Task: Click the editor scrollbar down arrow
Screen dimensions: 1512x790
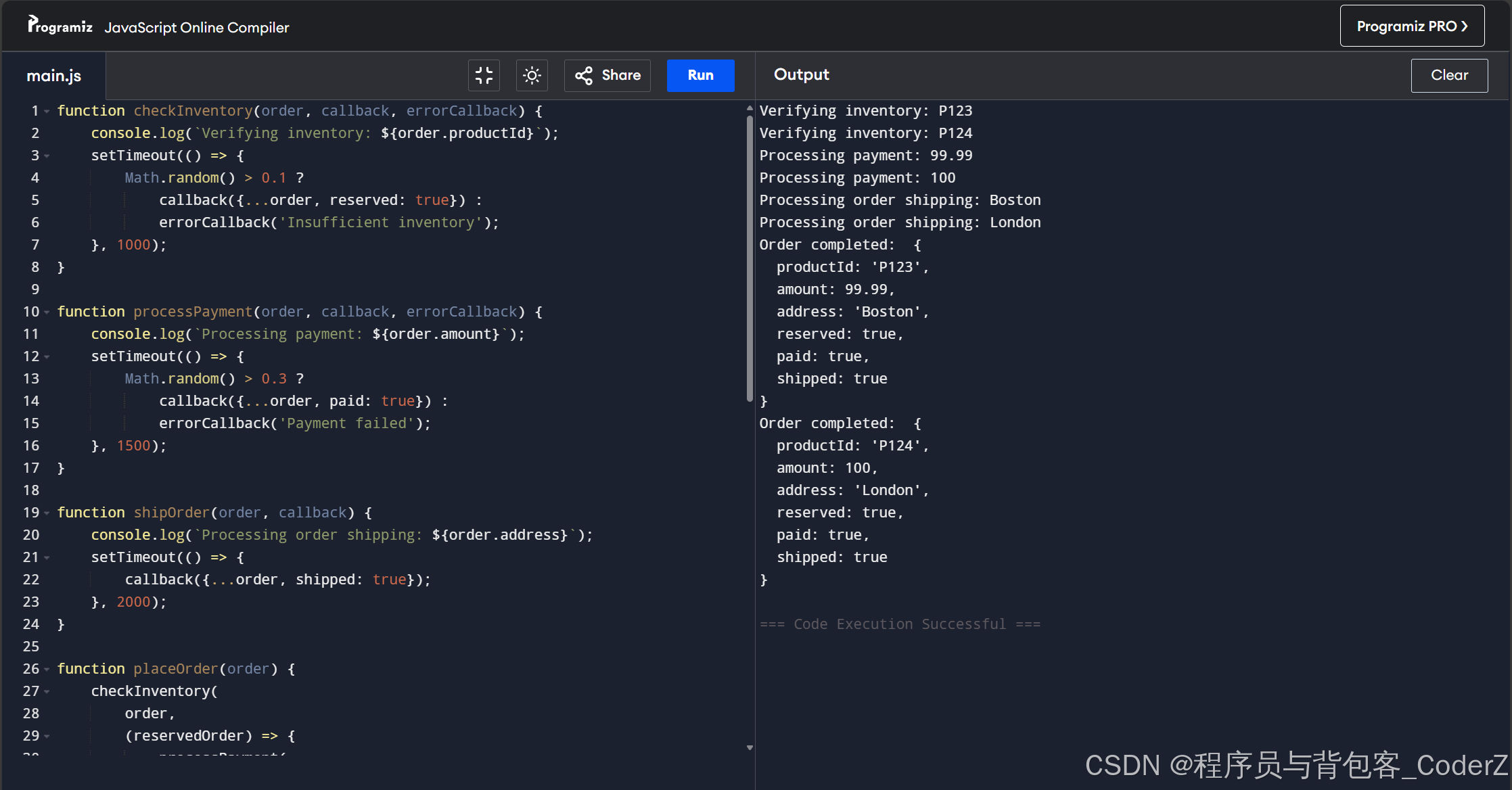Action: [x=750, y=747]
